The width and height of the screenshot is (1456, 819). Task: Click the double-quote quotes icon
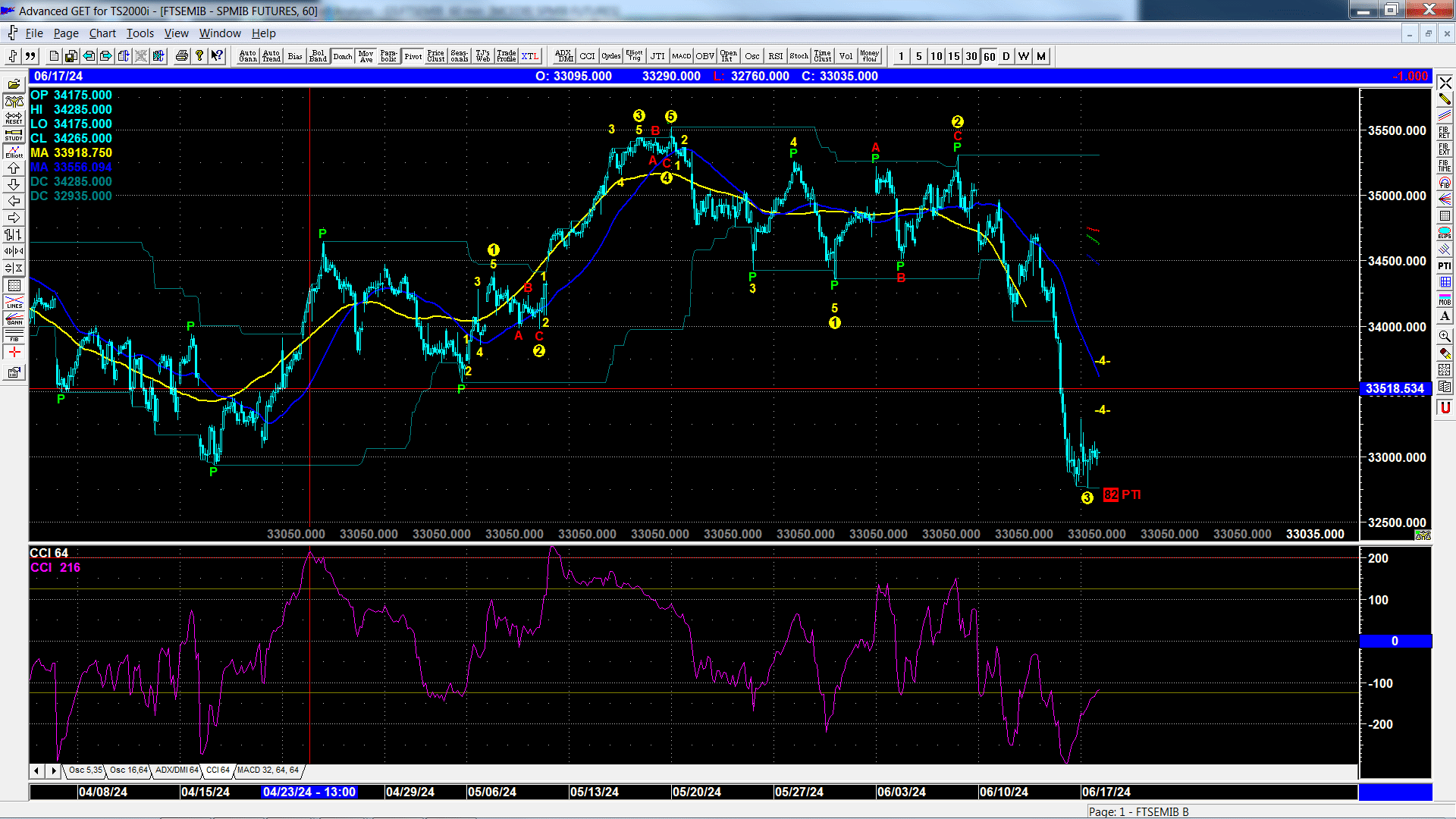pyautogui.click(x=30, y=56)
